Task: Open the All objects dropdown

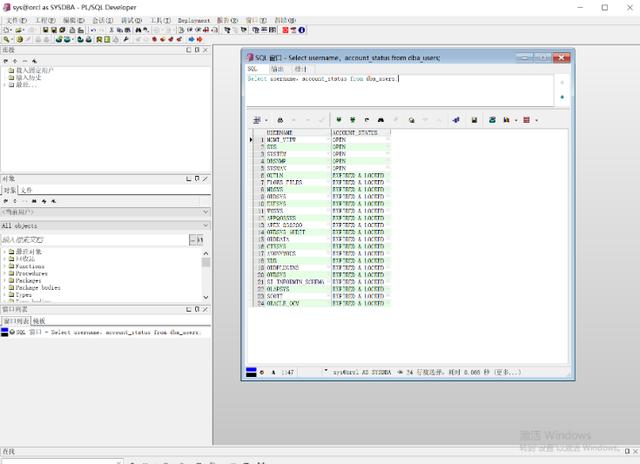Action: coord(105,225)
